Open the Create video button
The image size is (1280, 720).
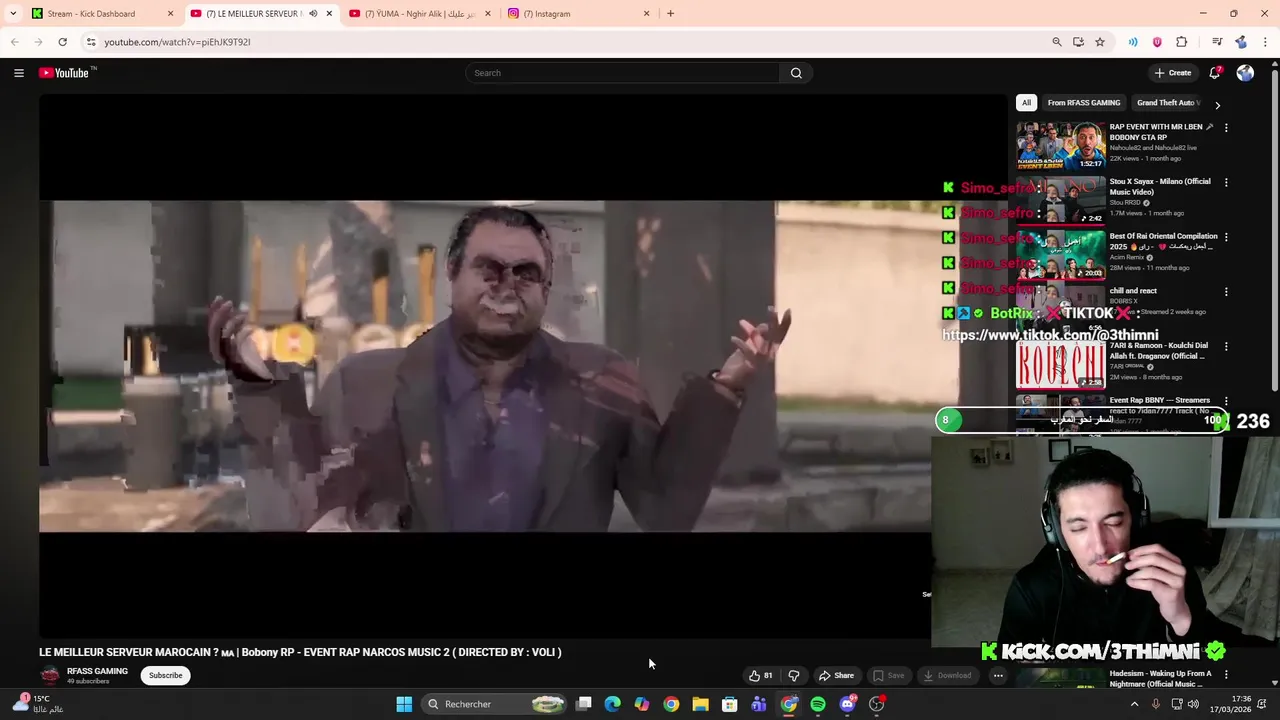point(1173,73)
